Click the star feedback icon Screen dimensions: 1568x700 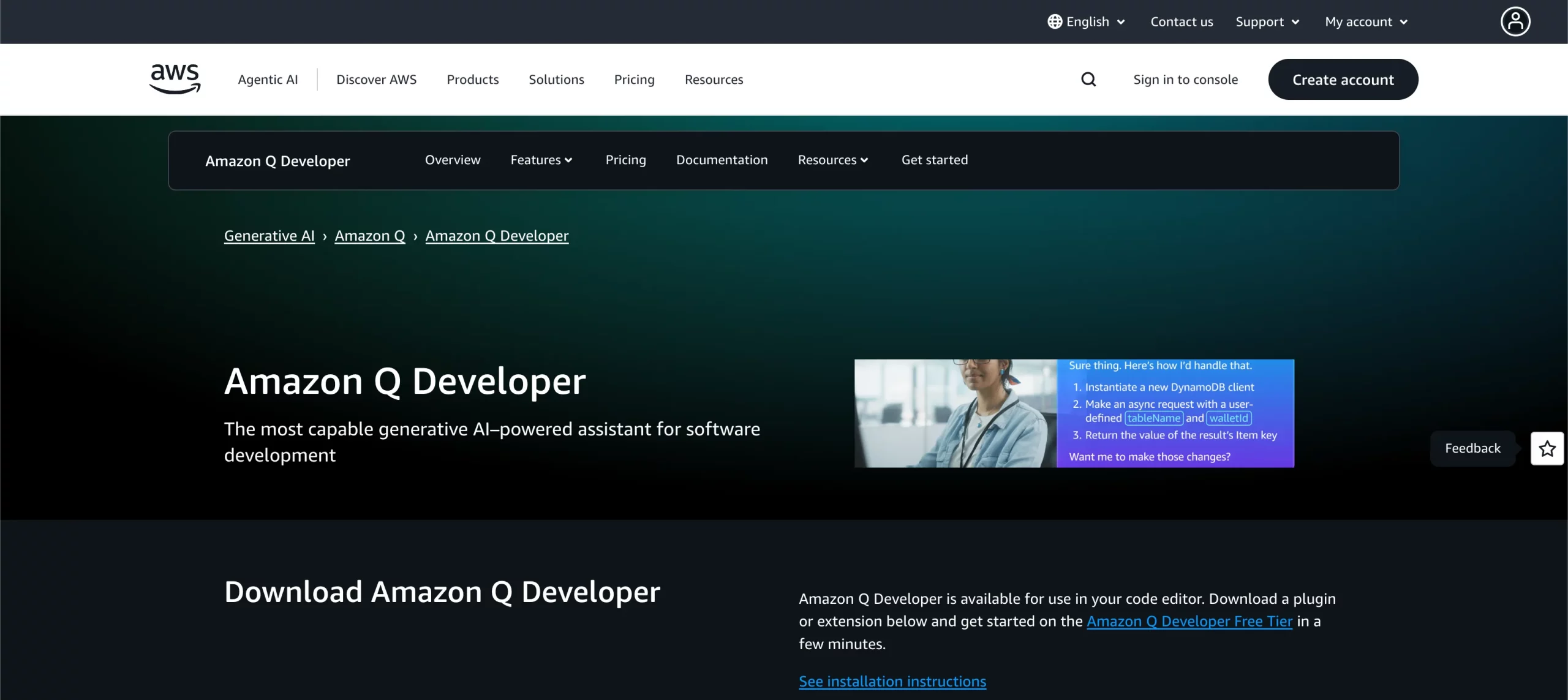click(1547, 448)
